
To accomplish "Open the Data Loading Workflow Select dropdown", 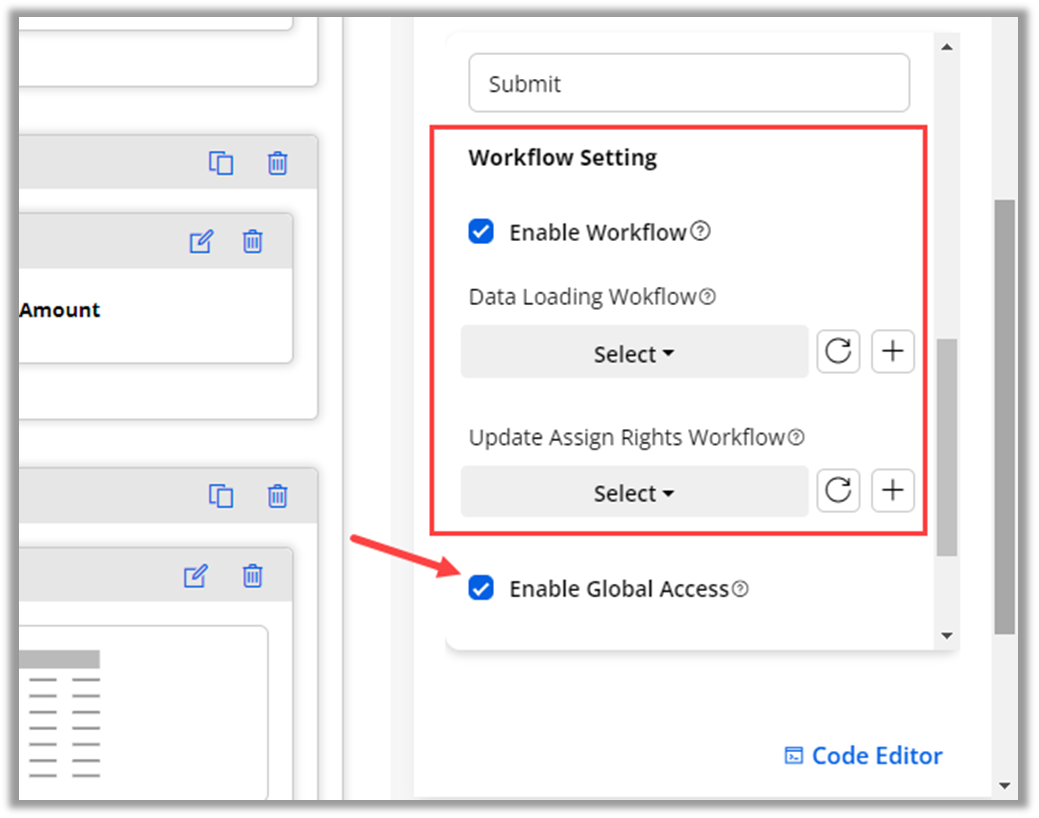I will [x=634, y=353].
